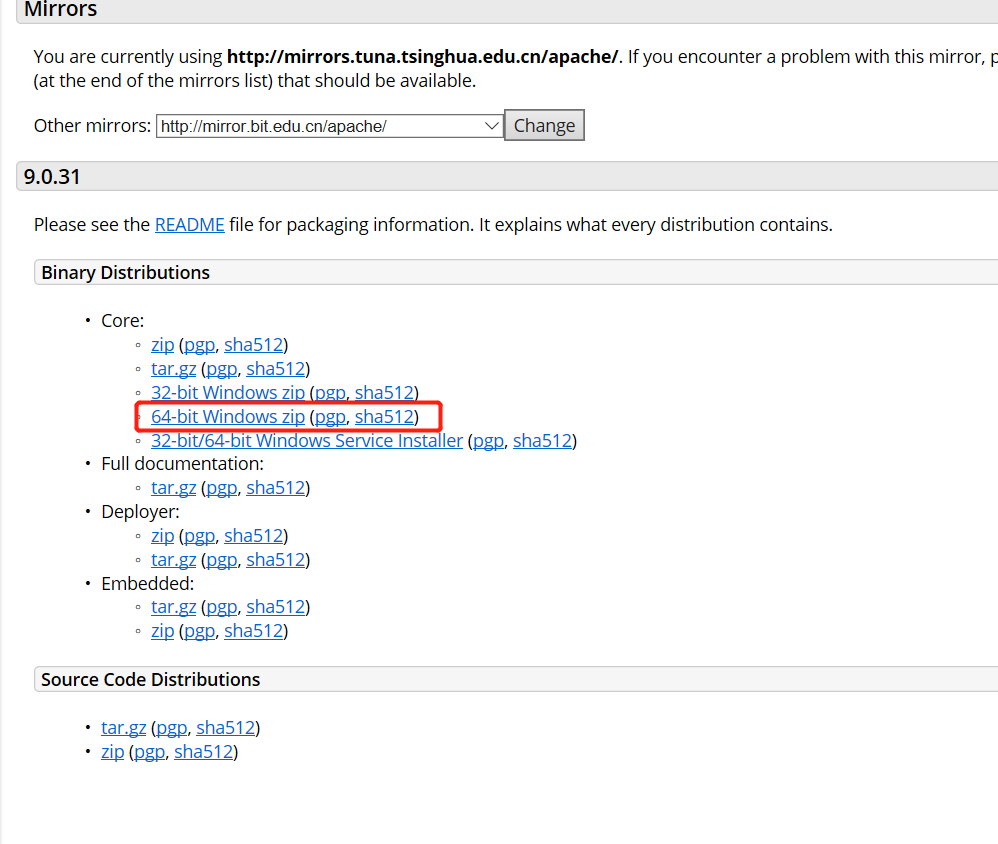This screenshot has width=998, height=844.
Task: Click the Full documentation: list label
Action: [x=183, y=464]
